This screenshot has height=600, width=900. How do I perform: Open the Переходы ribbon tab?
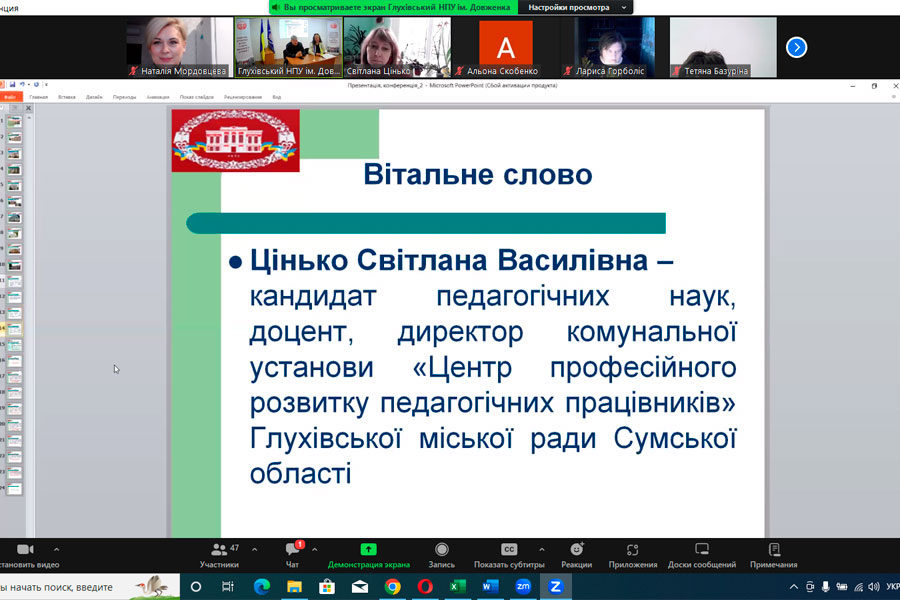pyautogui.click(x=125, y=97)
